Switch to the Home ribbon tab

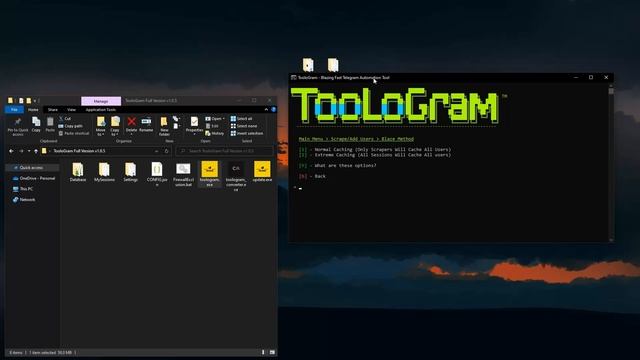coord(33,109)
